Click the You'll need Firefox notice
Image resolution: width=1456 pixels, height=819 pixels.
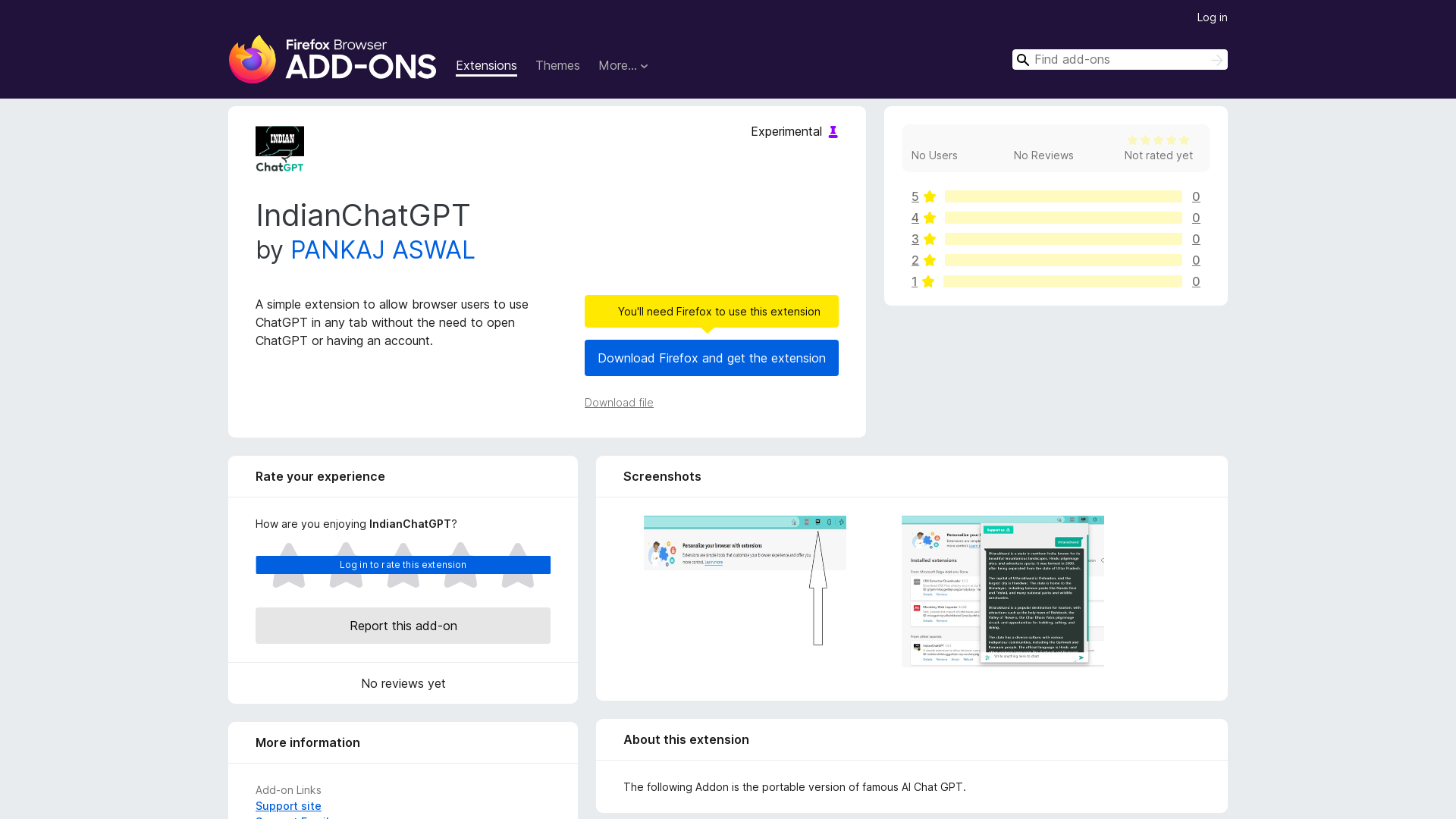point(711,312)
